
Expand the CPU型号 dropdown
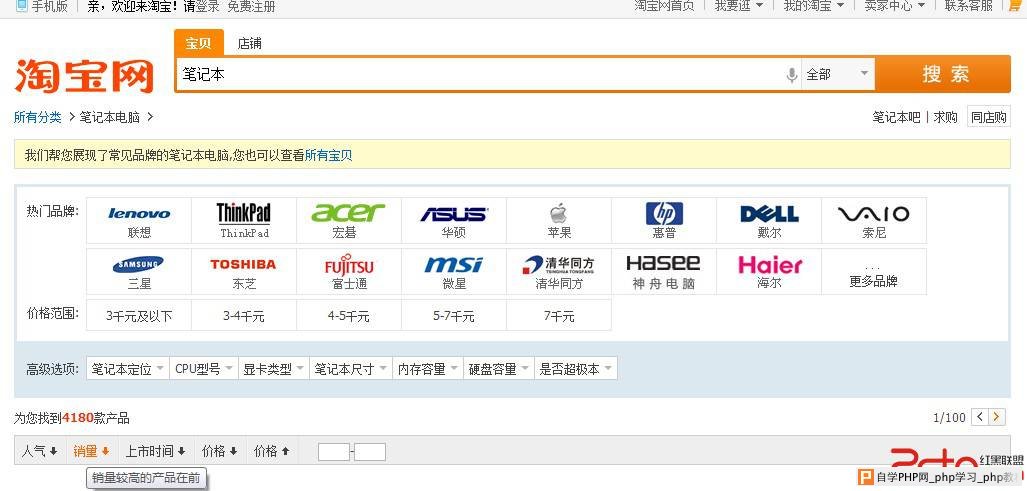tap(204, 369)
